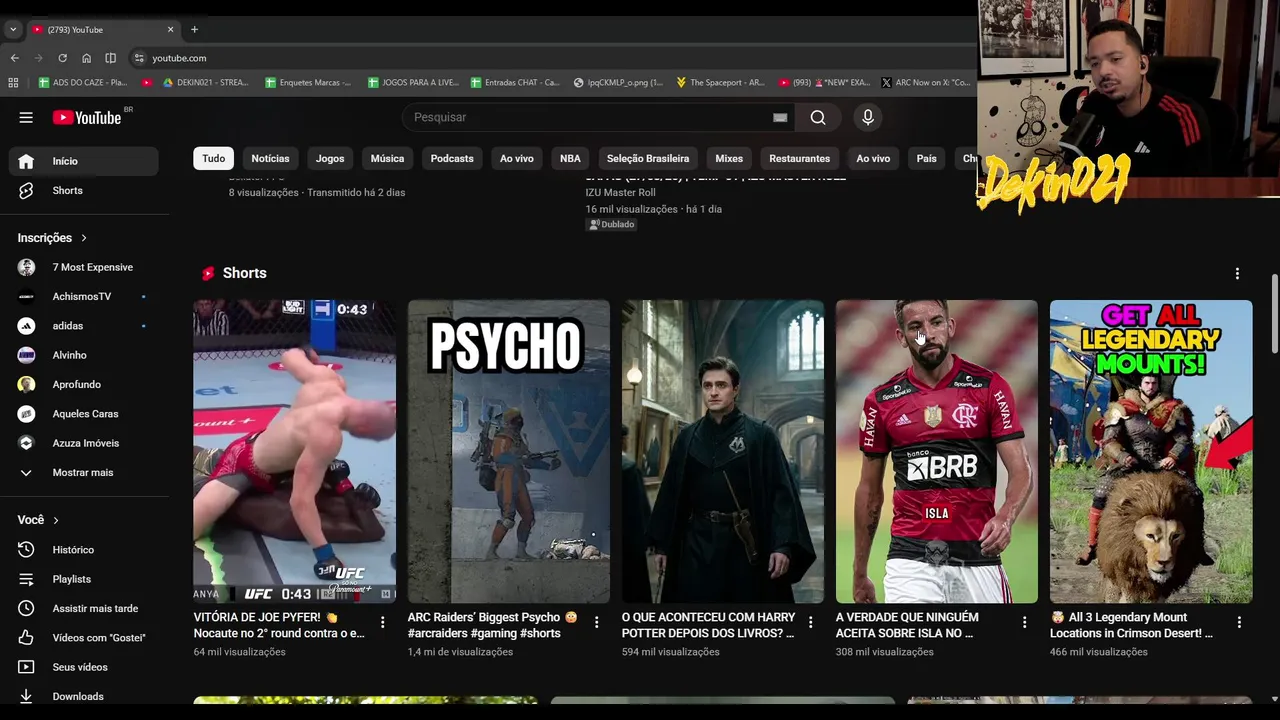Select the Mixes filter chip

point(729,158)
